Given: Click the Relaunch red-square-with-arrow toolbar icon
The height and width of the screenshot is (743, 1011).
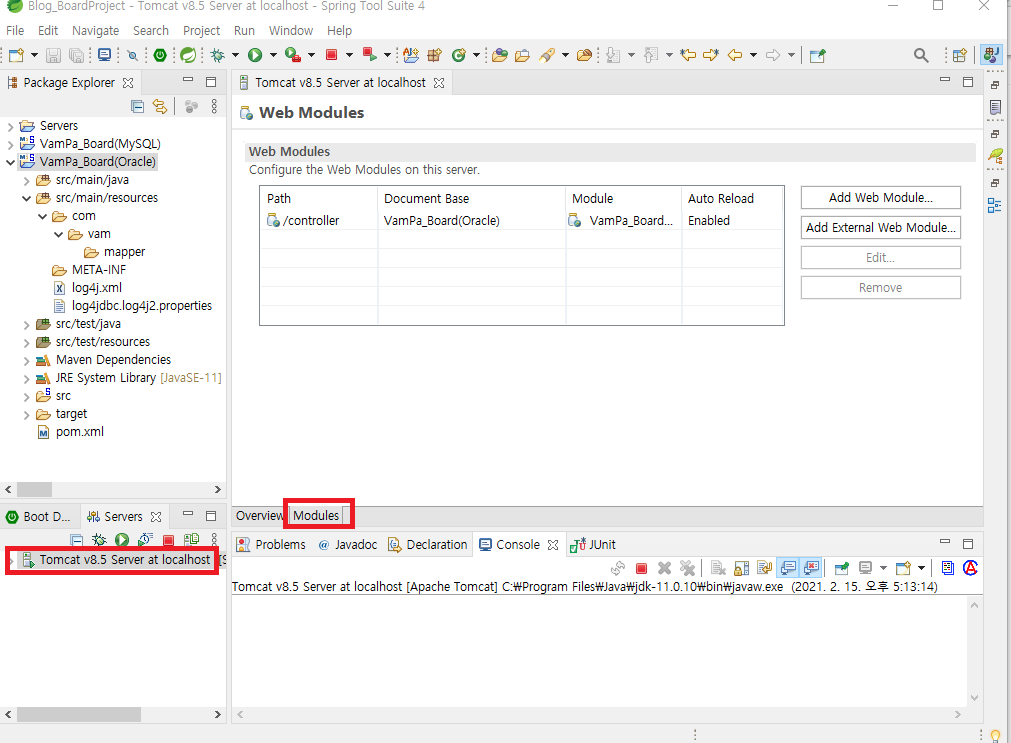Looking at the screenshot, I should coord(369,55).
